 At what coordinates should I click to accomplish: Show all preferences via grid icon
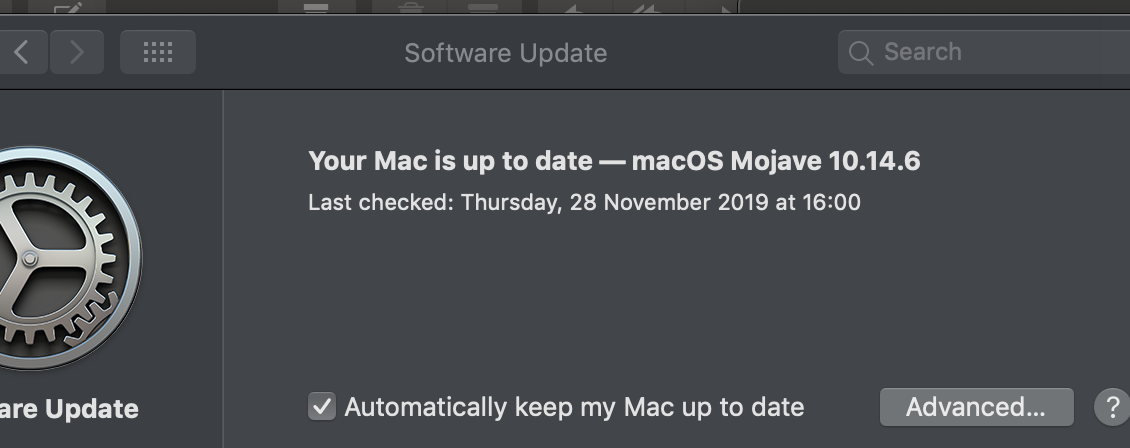pos(158,52)
